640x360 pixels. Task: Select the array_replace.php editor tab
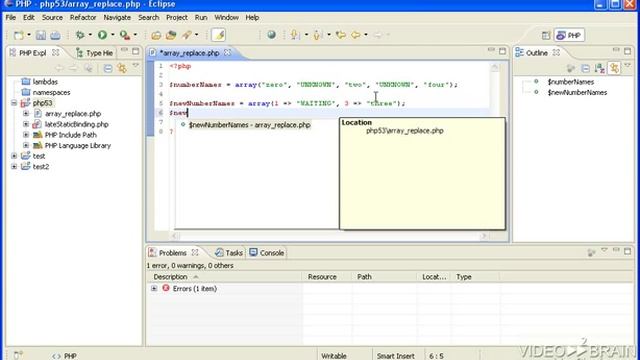pyautogui.click(x=189, y=53)
